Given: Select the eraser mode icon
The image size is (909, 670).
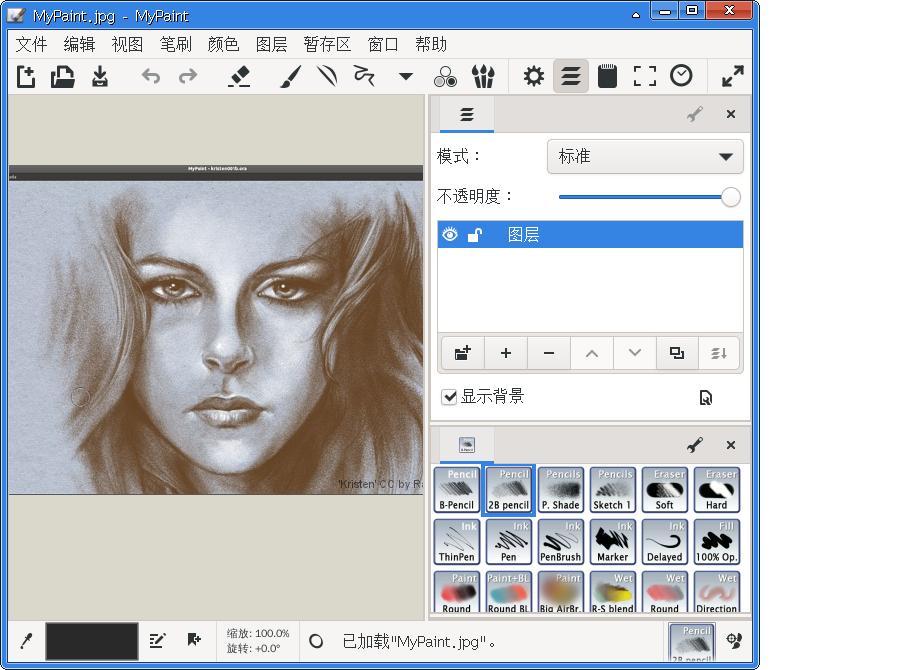Looking at the screenshot, I should click(239, 76).
